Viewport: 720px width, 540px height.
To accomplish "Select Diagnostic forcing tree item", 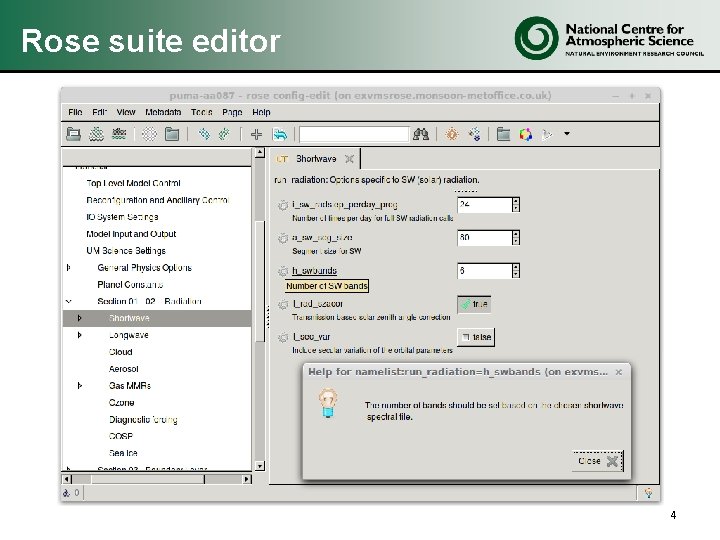I will [143, 420].
